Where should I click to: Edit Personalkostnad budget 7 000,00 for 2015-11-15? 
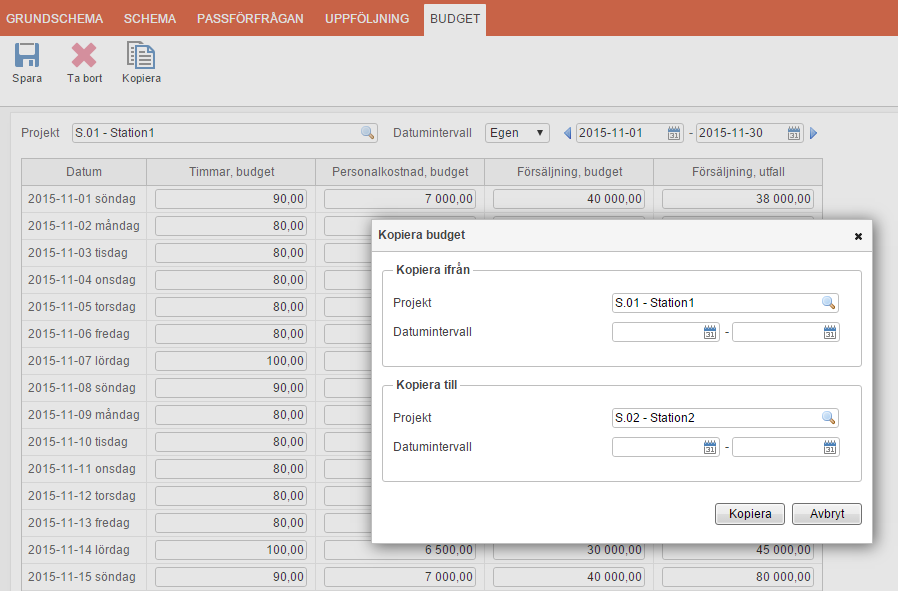click(x=400, y=577)
